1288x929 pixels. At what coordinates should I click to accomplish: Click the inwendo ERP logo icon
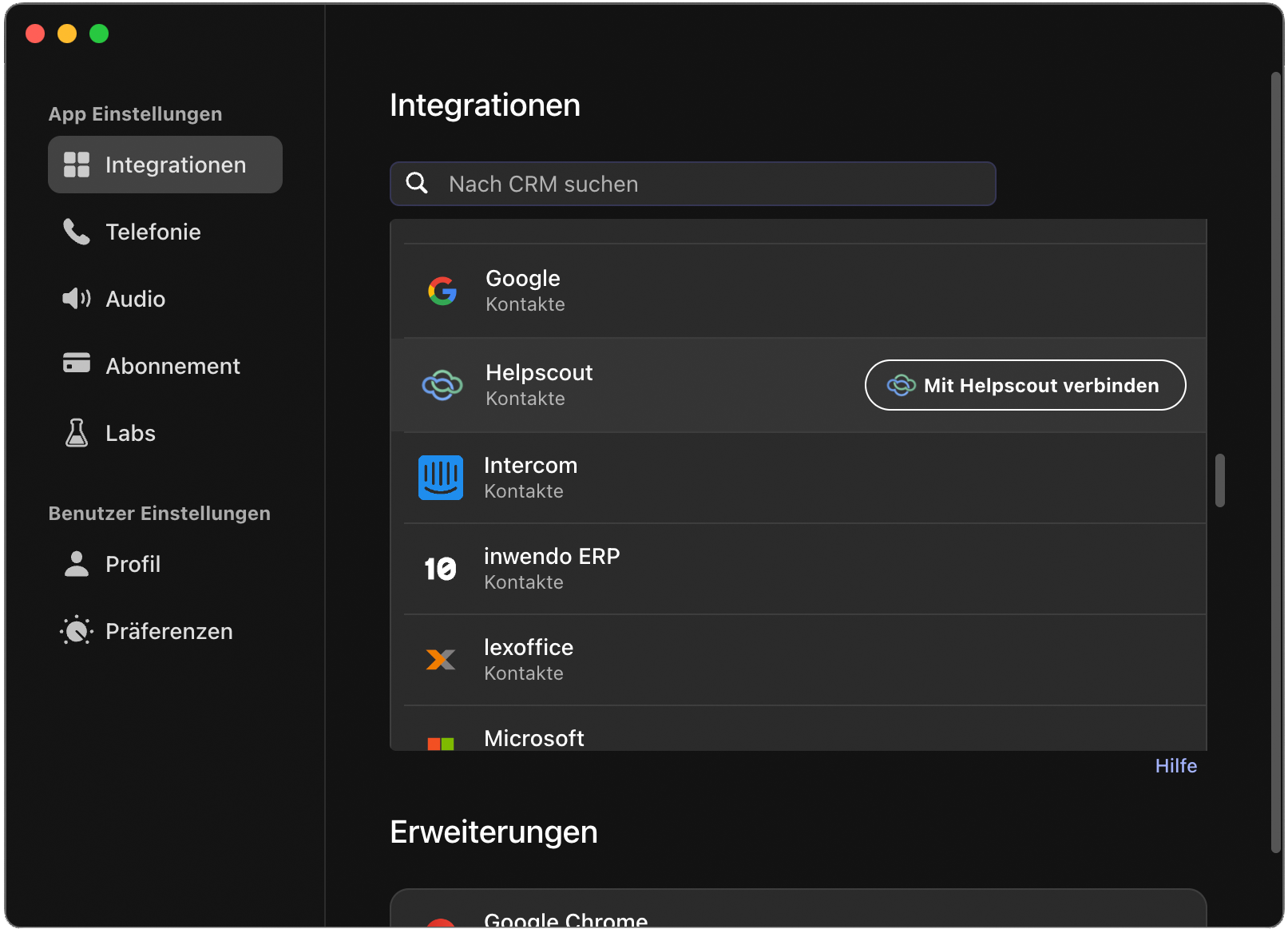441,569
